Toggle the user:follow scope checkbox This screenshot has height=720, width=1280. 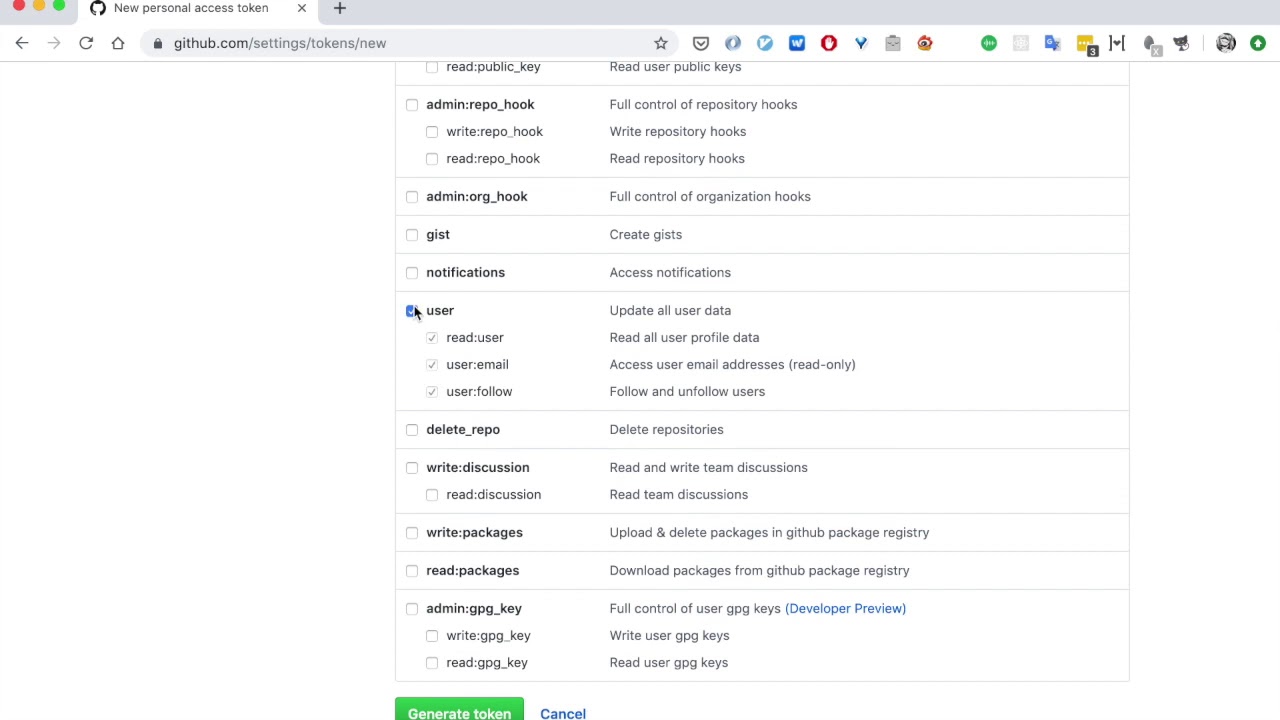(x=432, y=391)
